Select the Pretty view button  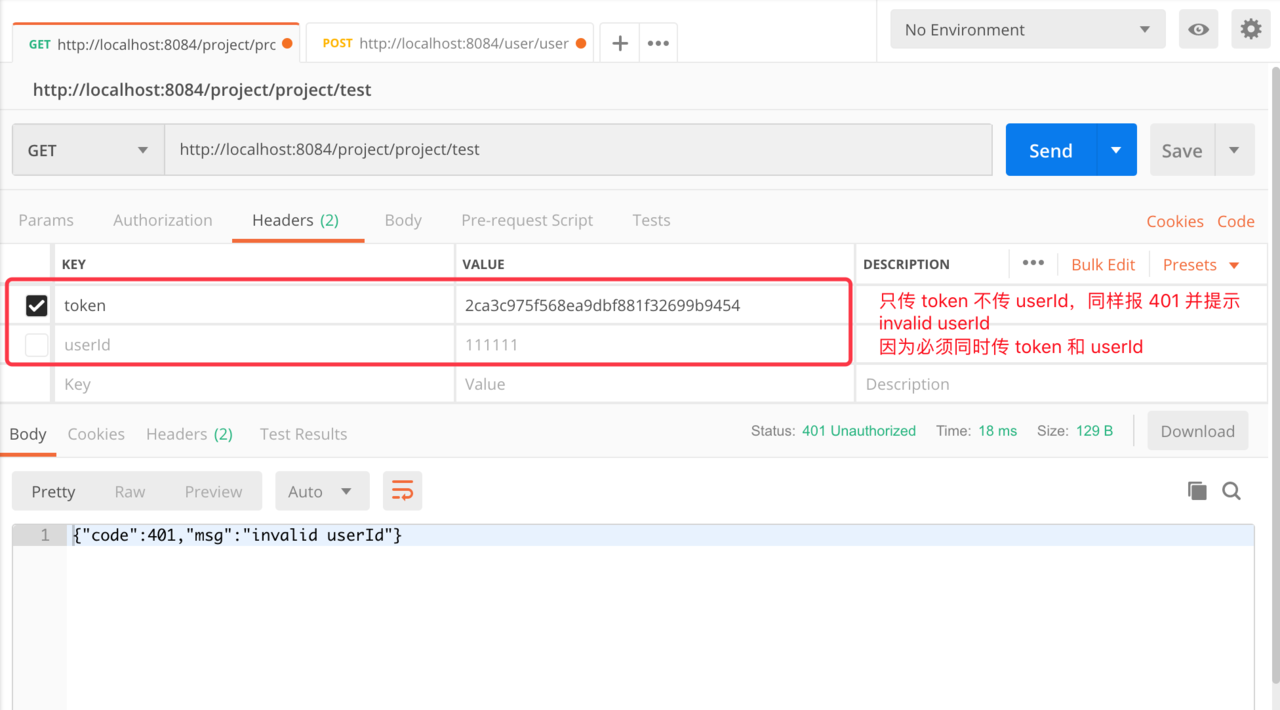53,491
